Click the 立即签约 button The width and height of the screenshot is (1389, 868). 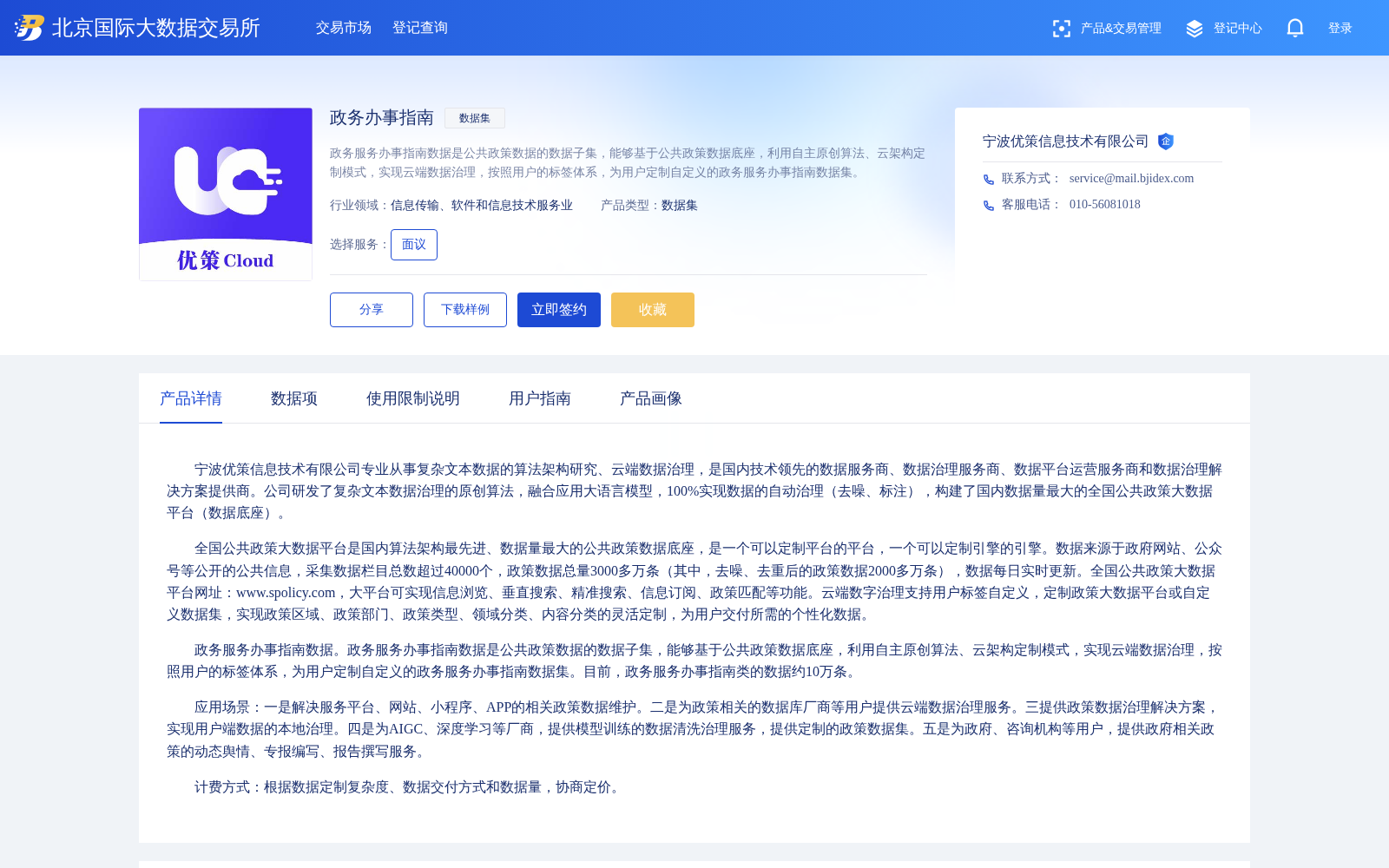point(559,310)
